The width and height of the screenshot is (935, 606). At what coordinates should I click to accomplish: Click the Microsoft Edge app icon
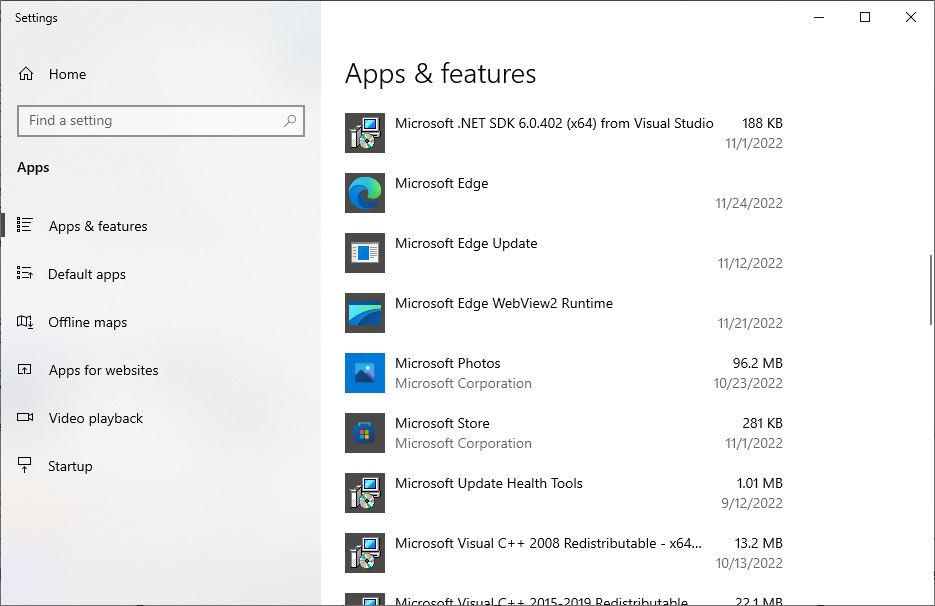tap(365, 193)
